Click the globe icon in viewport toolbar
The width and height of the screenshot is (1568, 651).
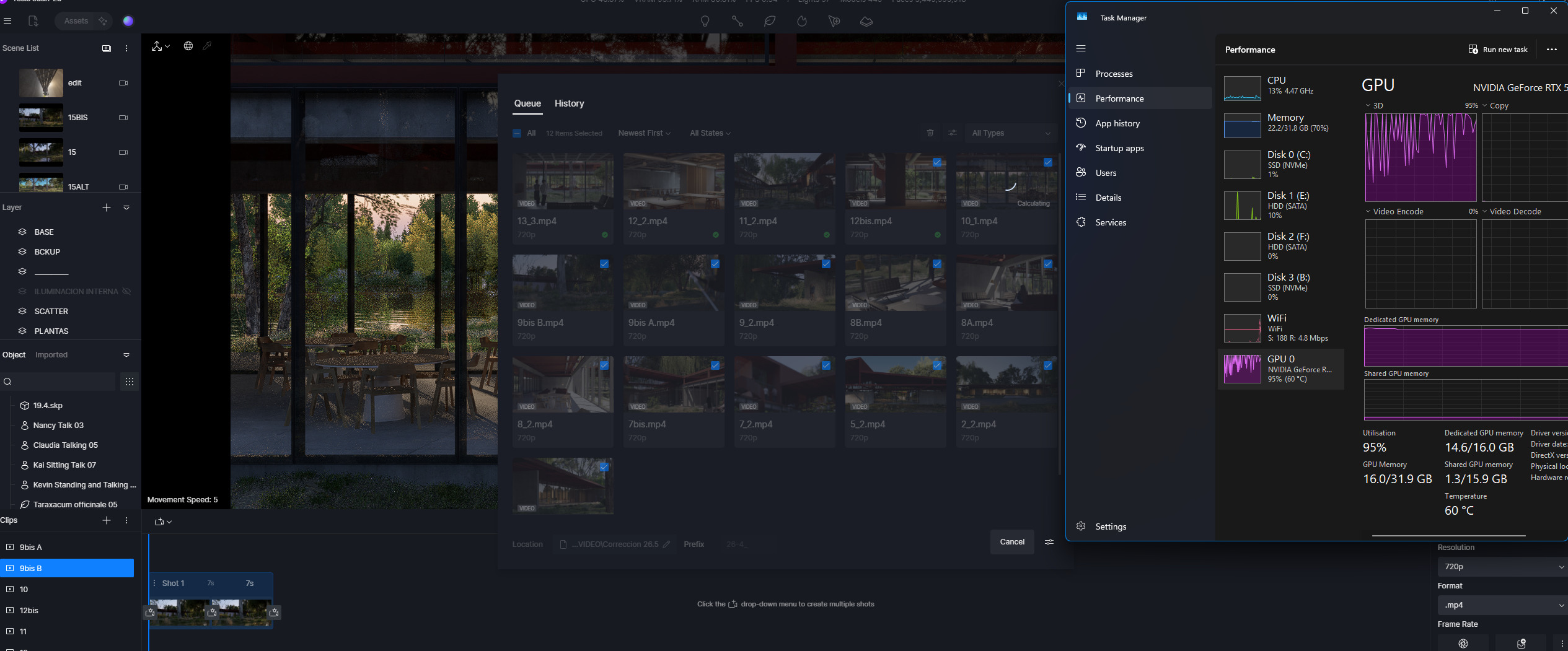click(x=188, y=46)
